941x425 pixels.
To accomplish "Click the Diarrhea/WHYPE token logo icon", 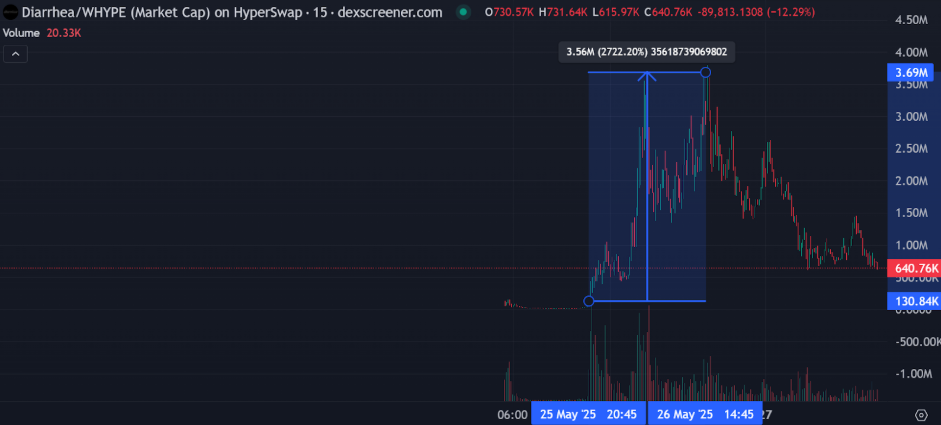I will click(x=11, y=12).
